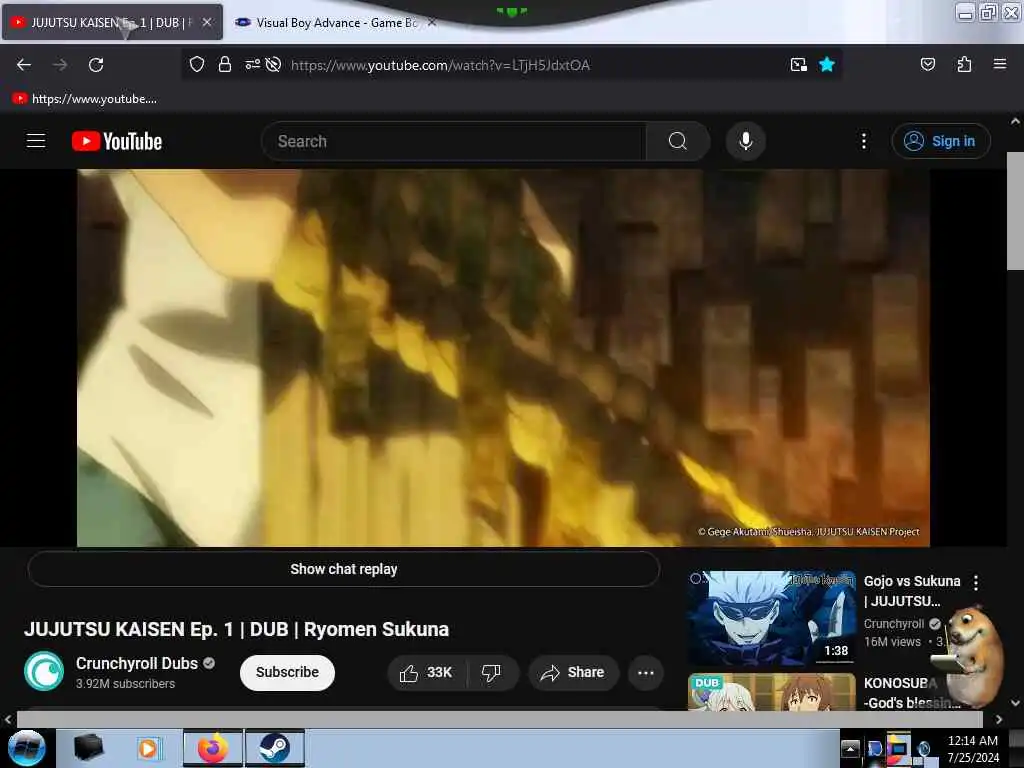The image size is (1024, 768).
Task: Click the browser forward arrow
Action: pyautogui.click(x=59, y=65)
